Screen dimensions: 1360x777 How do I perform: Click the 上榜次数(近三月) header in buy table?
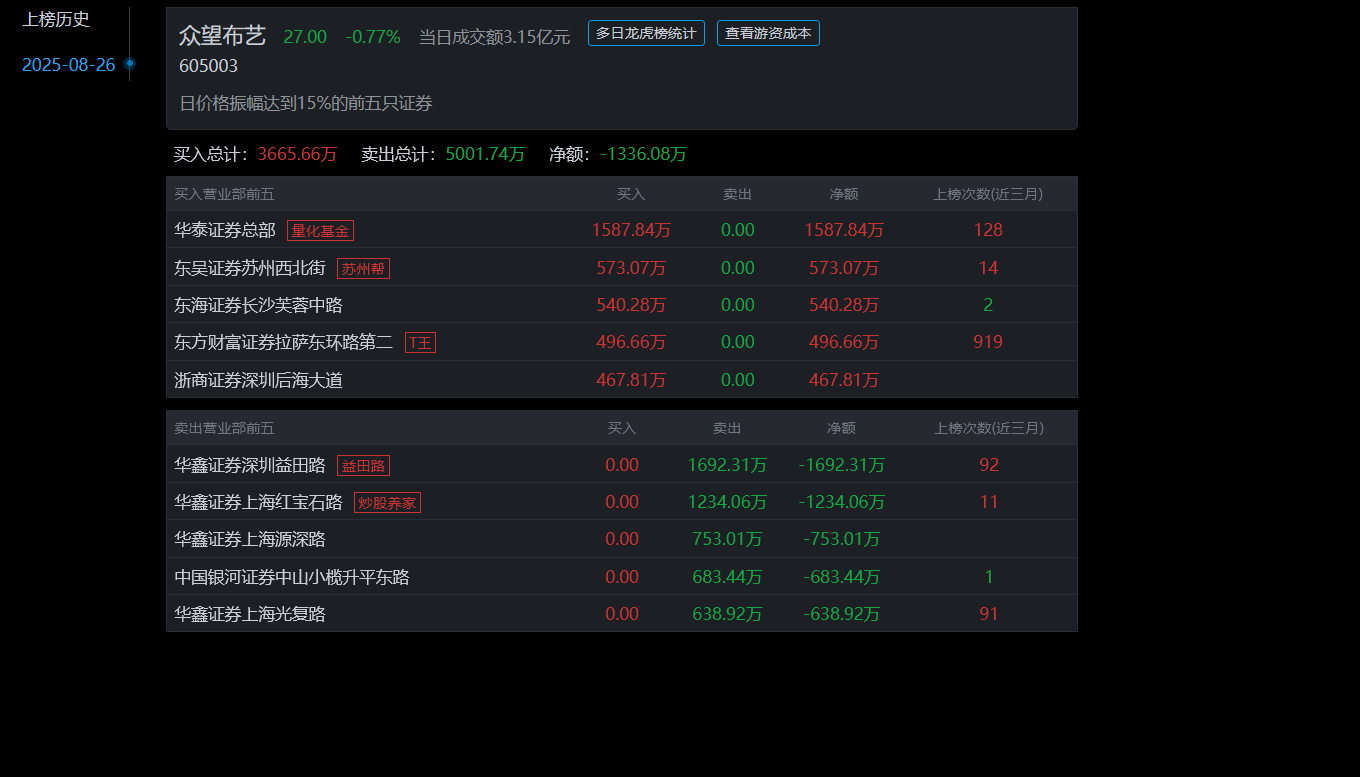[x=988, y=194]
